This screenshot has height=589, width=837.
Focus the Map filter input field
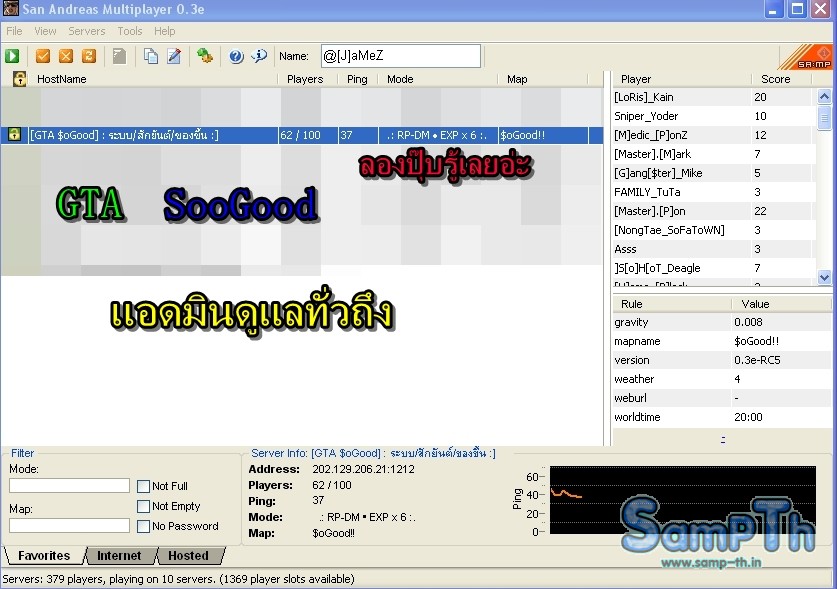(x=69, y=525)
